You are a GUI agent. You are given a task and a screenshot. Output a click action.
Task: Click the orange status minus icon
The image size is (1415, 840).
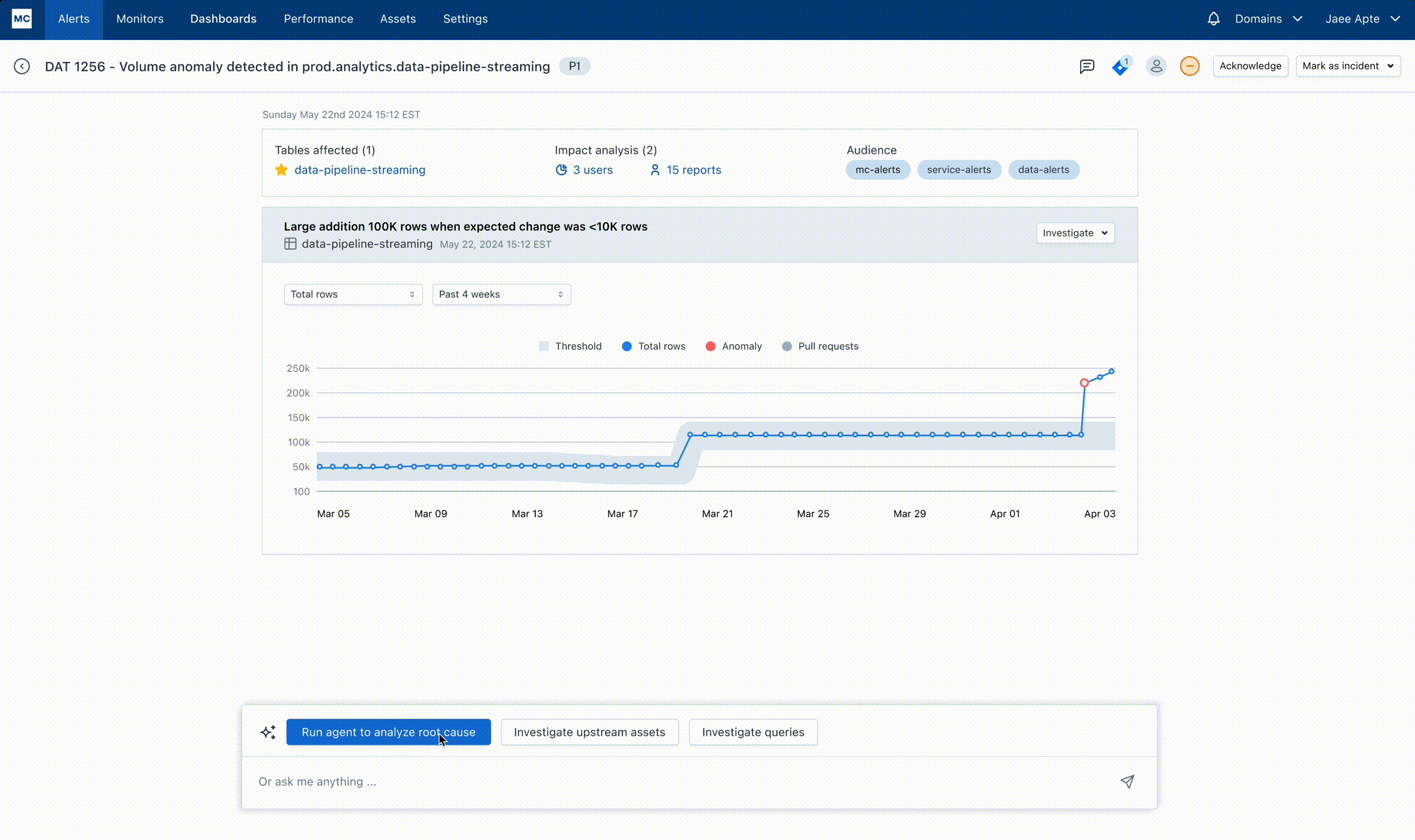click(1190, 66)
